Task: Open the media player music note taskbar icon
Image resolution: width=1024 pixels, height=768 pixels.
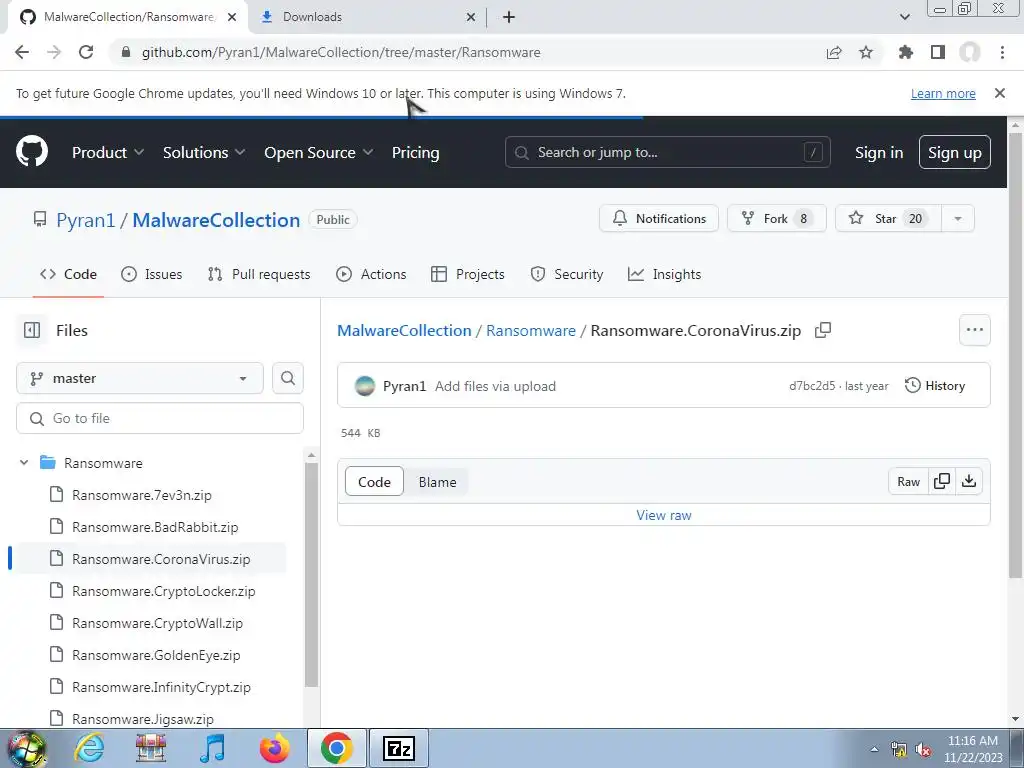Action: point(212,748)
